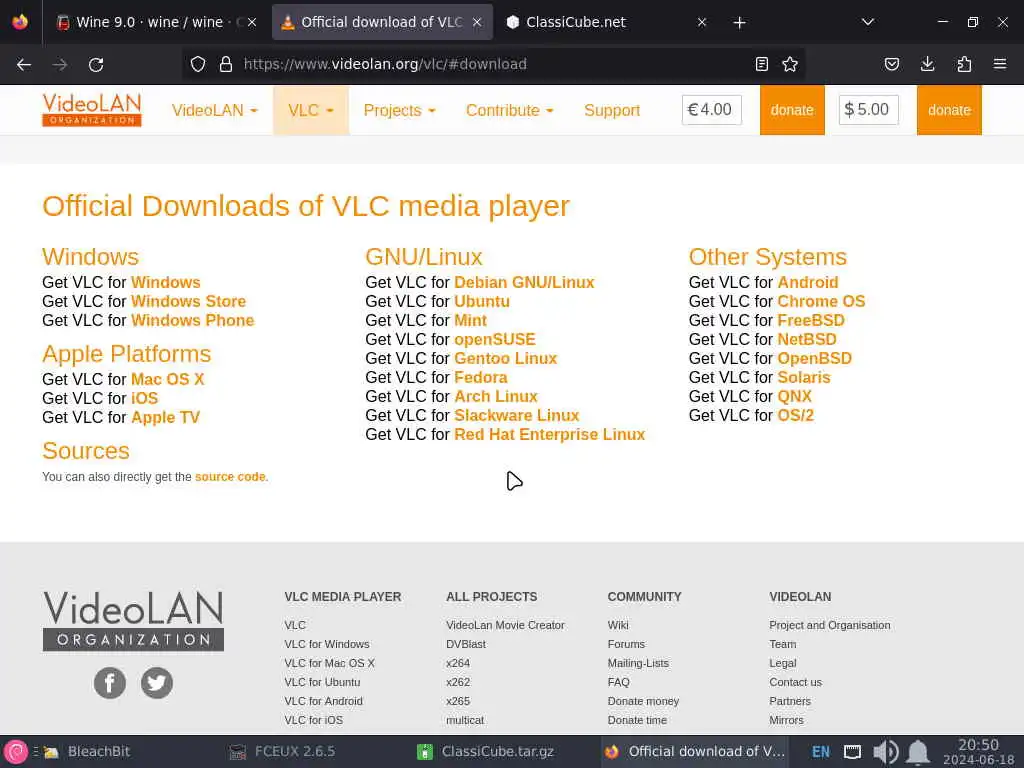Open footer Project and Organisation link

(829, 625)
